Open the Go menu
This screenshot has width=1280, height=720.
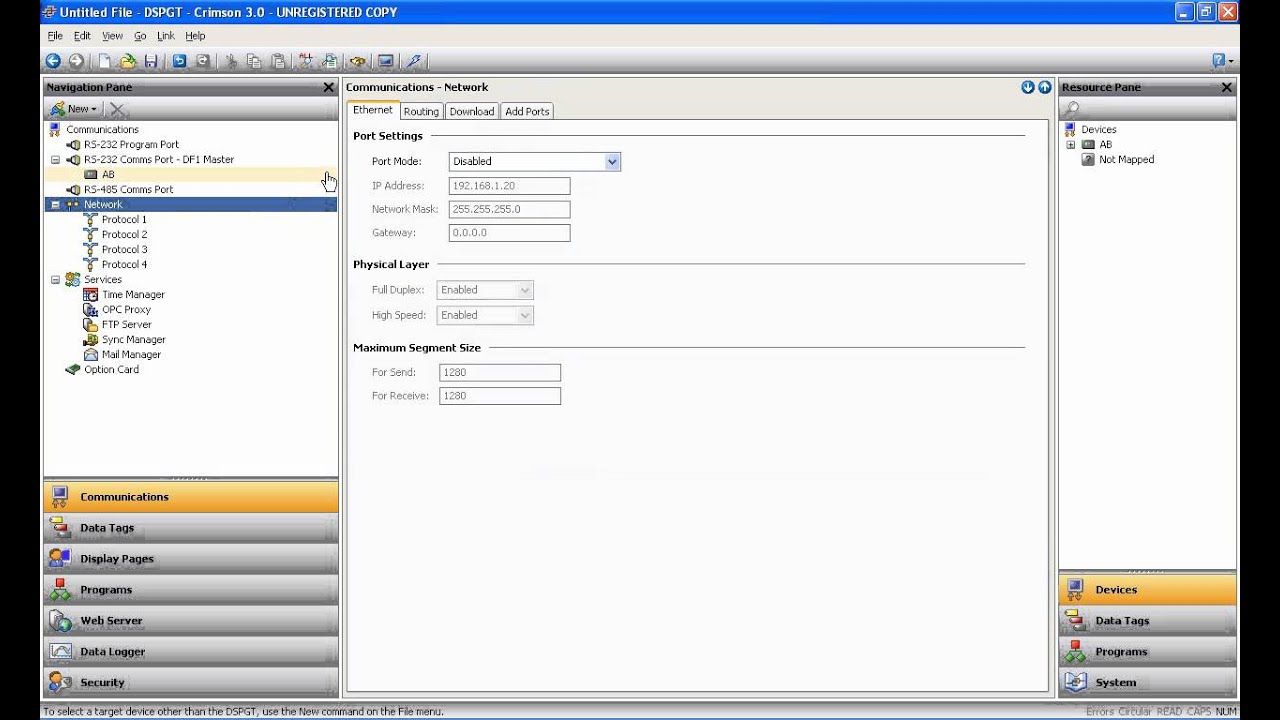140,36
